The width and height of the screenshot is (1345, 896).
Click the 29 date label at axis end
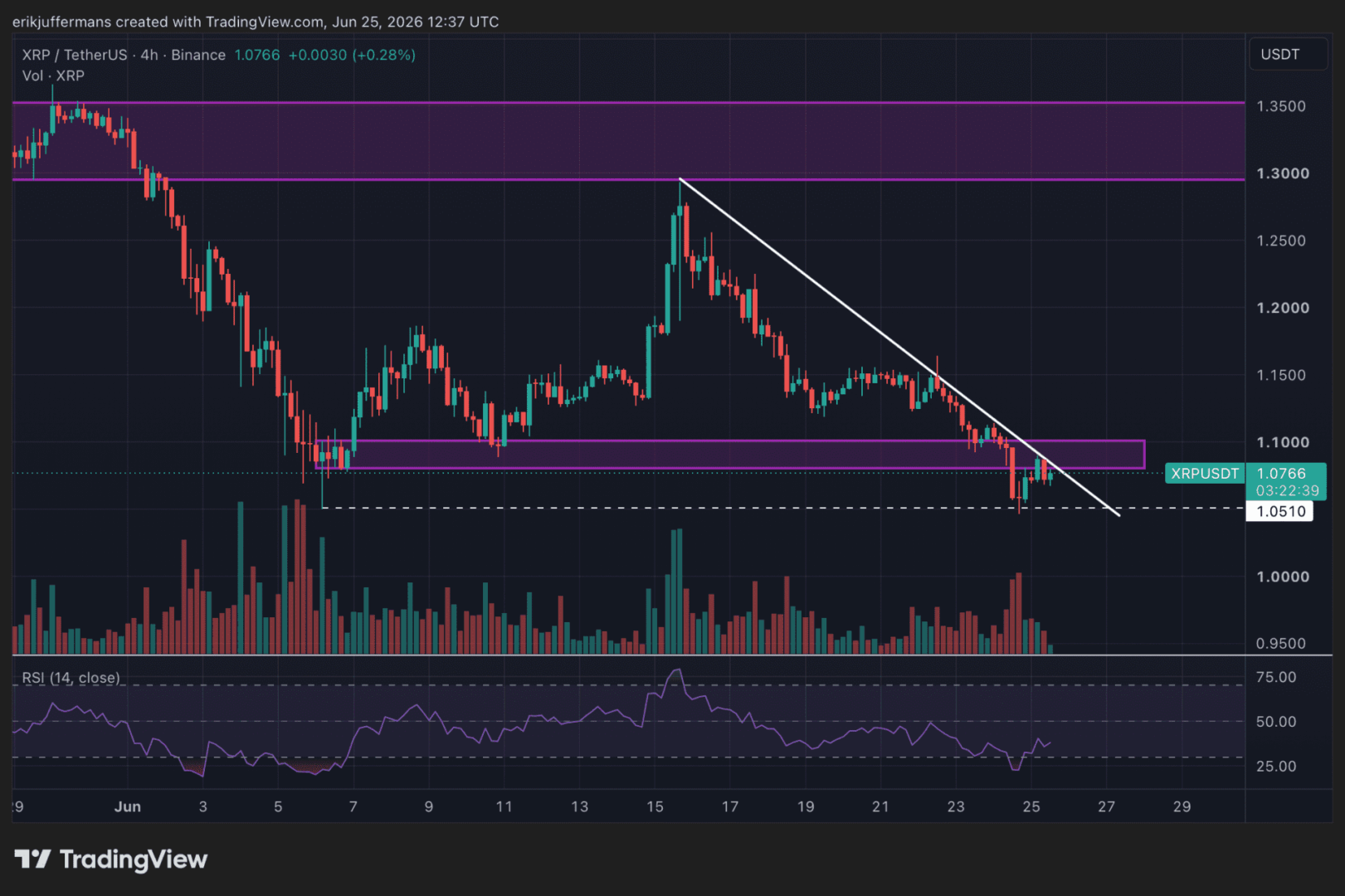tap(1182, 806)
